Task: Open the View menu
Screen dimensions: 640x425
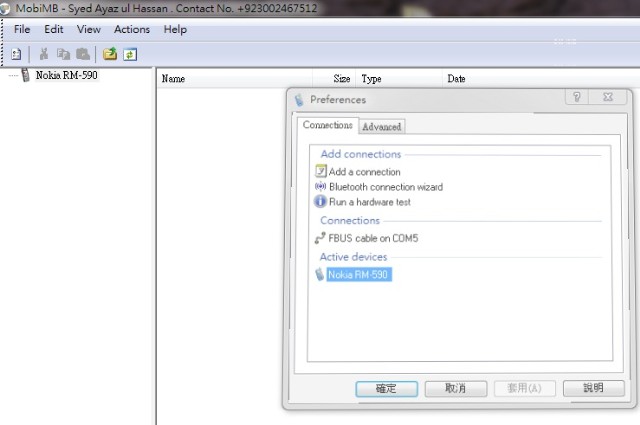Action: tap(89, 29)
